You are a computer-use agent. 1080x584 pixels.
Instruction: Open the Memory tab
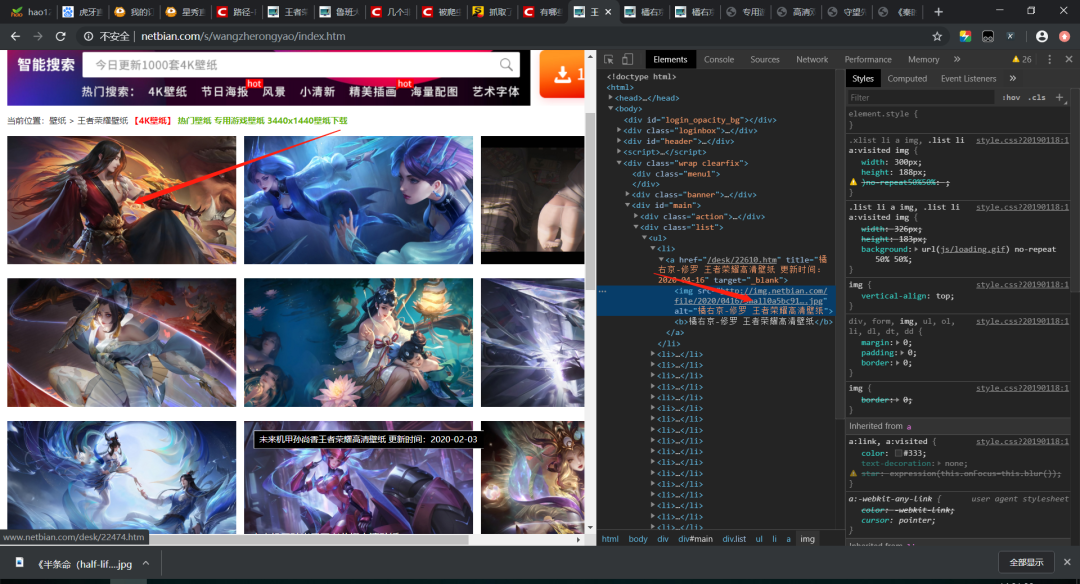tap(924, 59)
